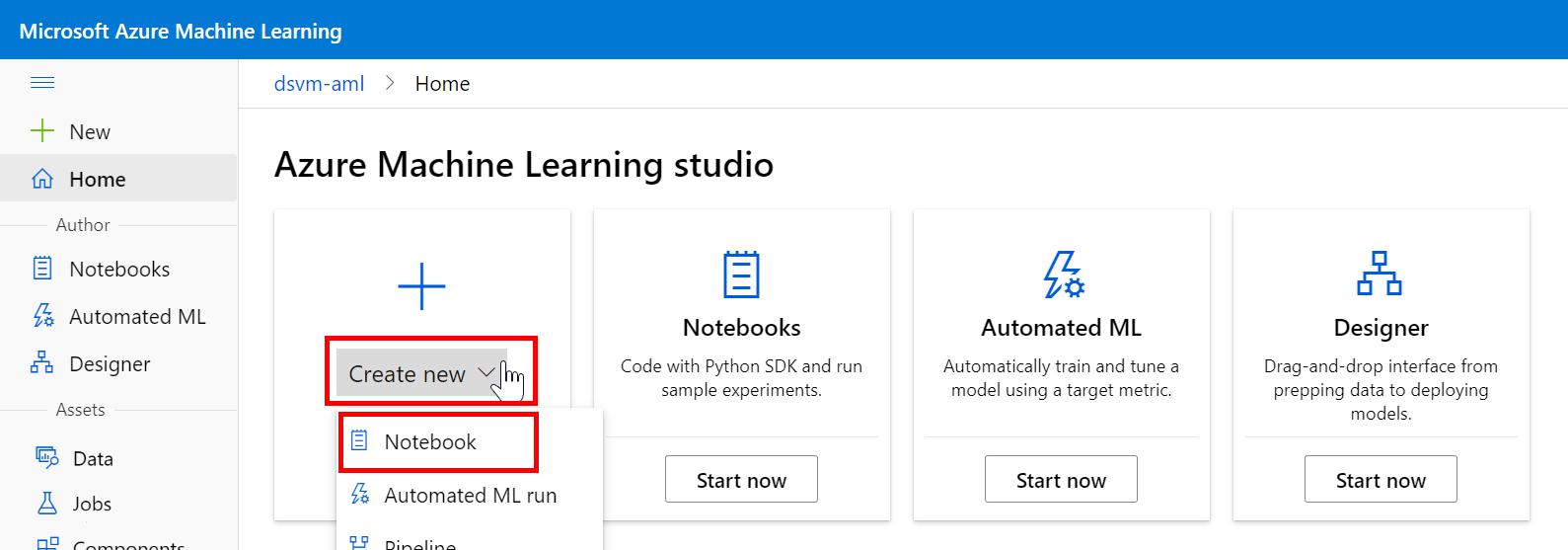Viewport: 1568px width, 550px height.
Task: Click the Author section label
Action: tap(83, 225)
